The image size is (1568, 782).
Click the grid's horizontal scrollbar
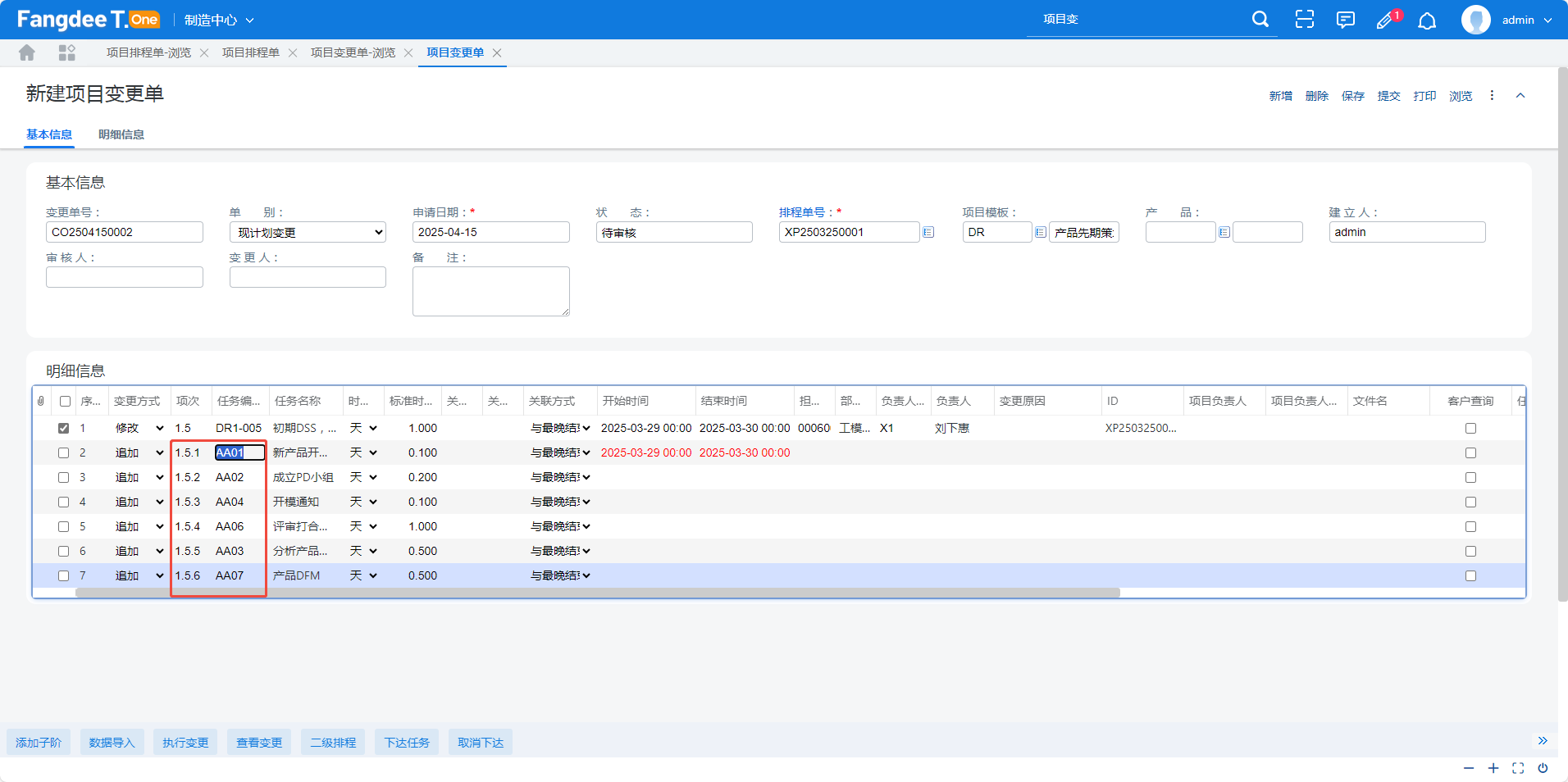pyautogui.click(x=597, y=593)
